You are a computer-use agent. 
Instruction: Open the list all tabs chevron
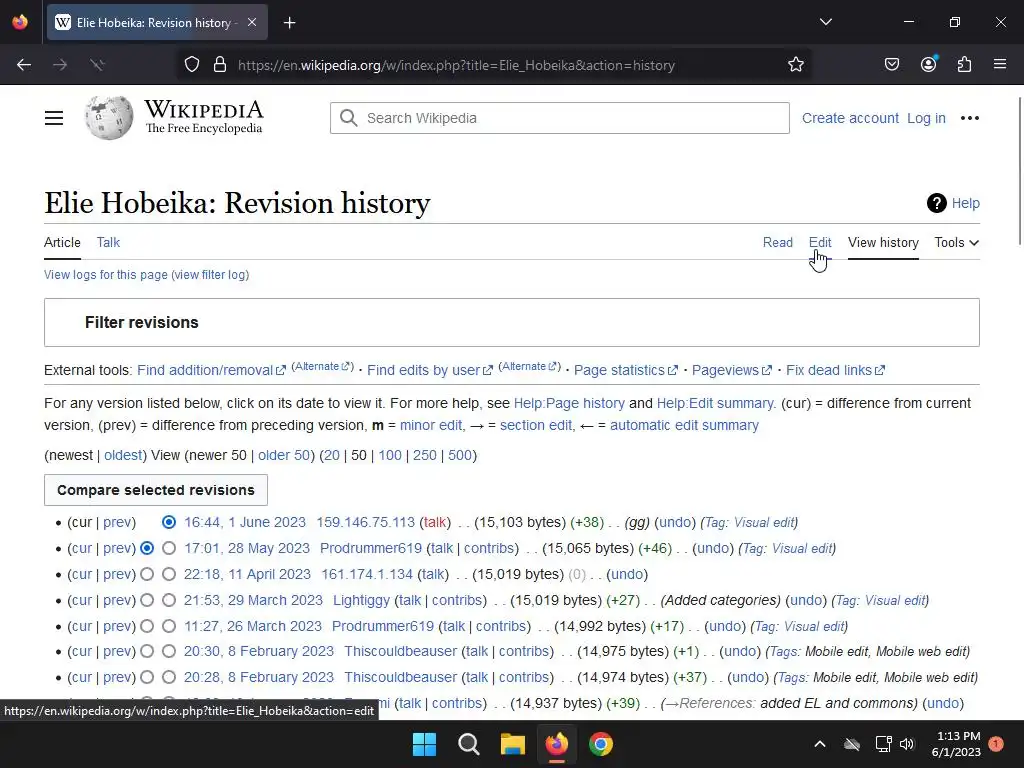pos(825,22)
